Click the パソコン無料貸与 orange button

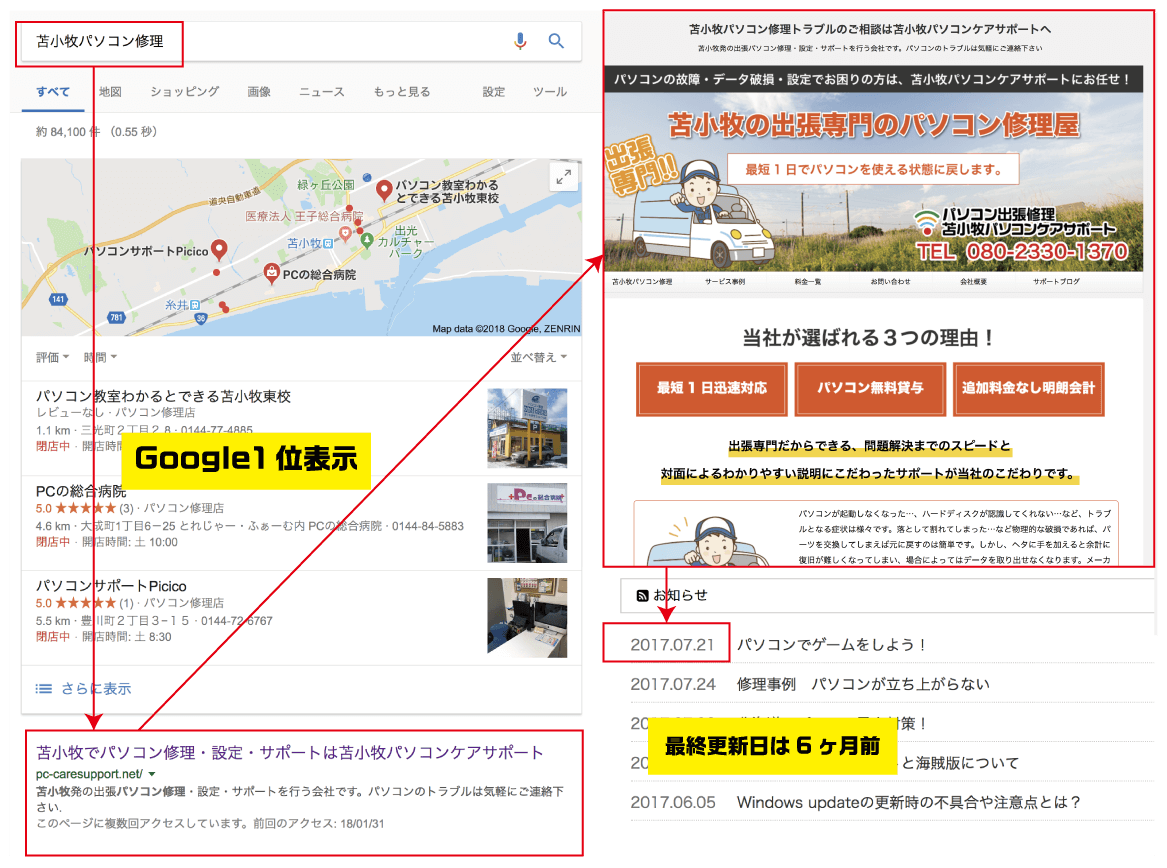point(870,388)
